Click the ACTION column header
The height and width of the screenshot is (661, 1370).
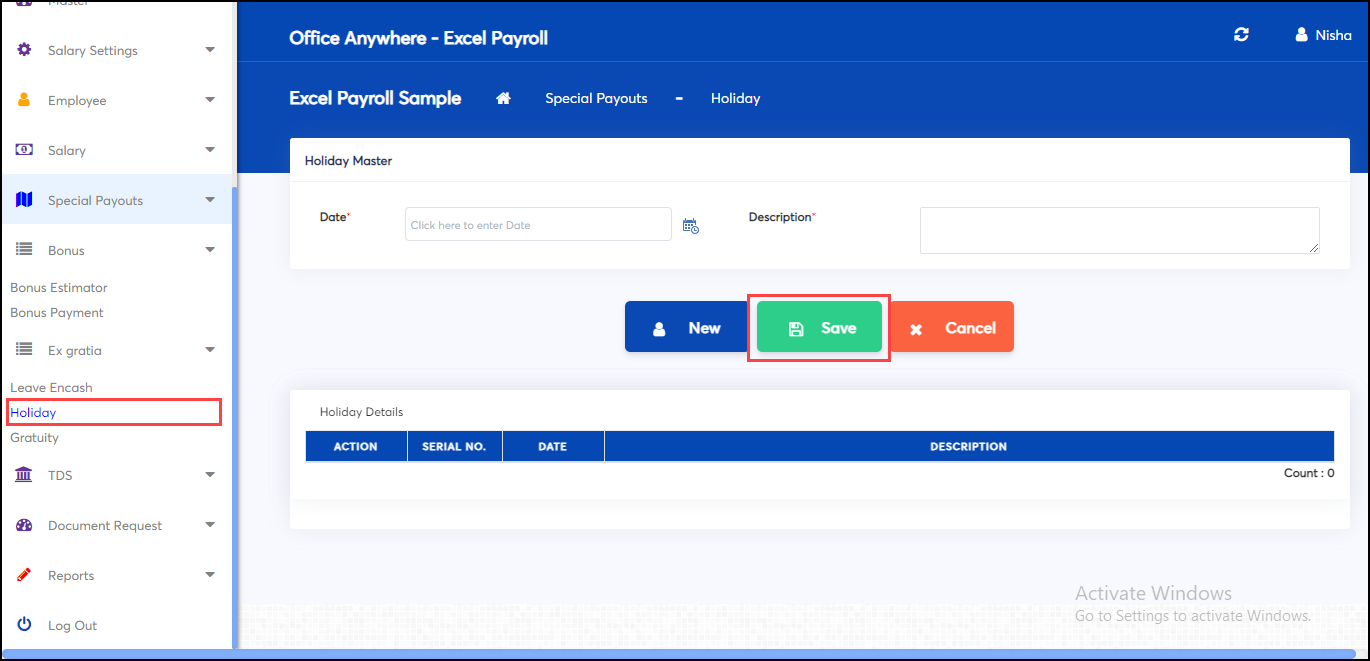click(x=356, y=446)
